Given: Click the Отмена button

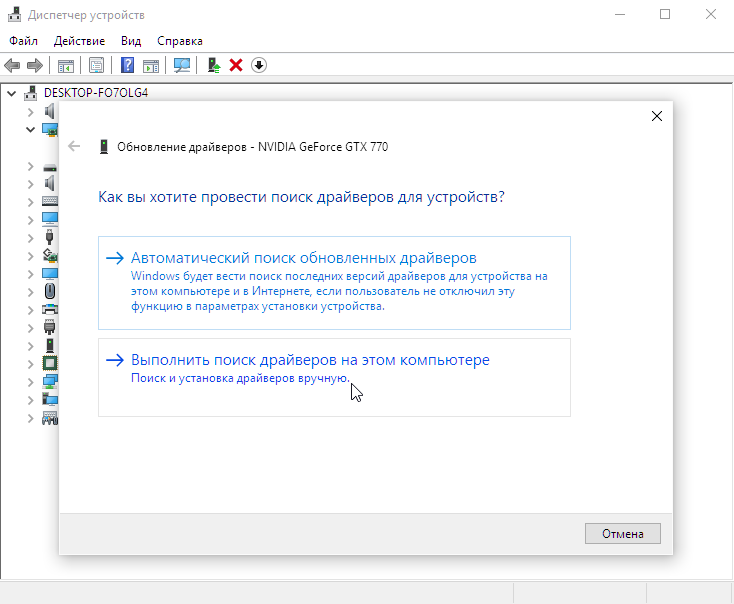Looking at the screenshot, I should point(623,534).
